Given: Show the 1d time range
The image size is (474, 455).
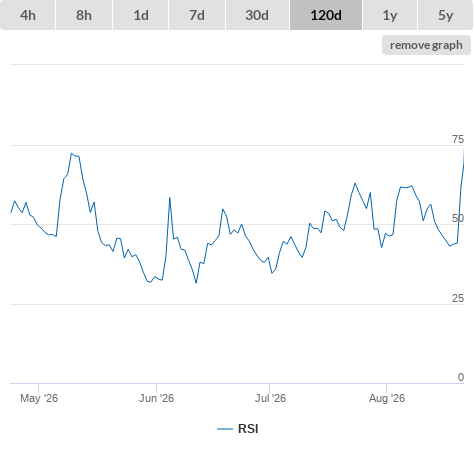Looking at the screenshot, I should (x=141, y=15).
